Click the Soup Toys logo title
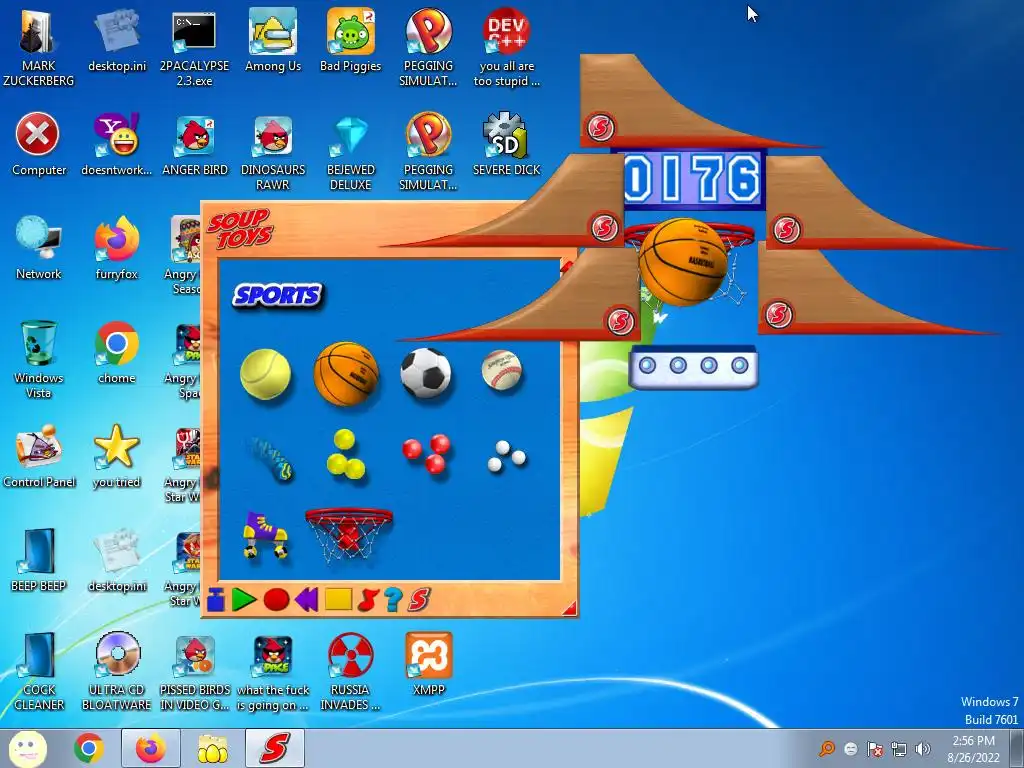The height and width of the screenshot is (768, 1024). 240,229
